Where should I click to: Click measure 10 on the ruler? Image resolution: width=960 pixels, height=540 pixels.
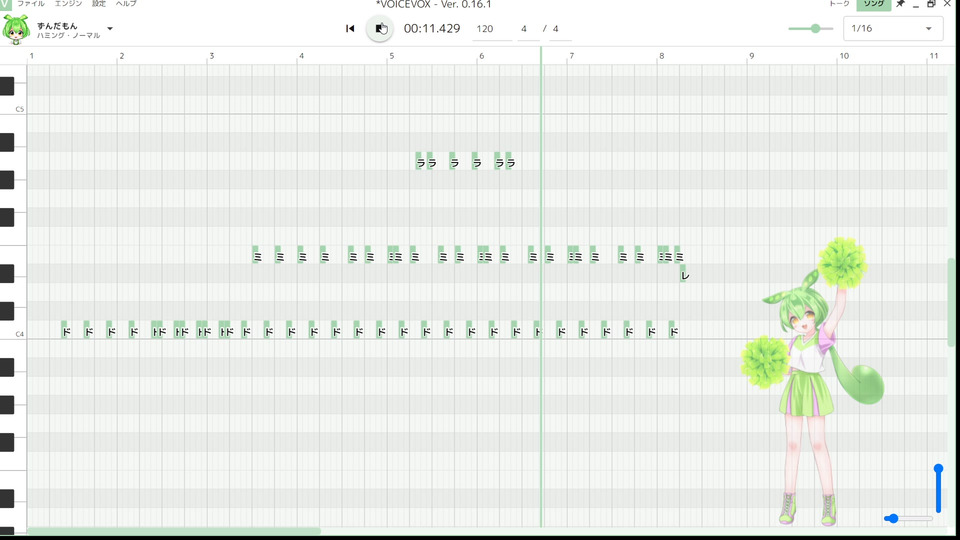coord(844,56)
